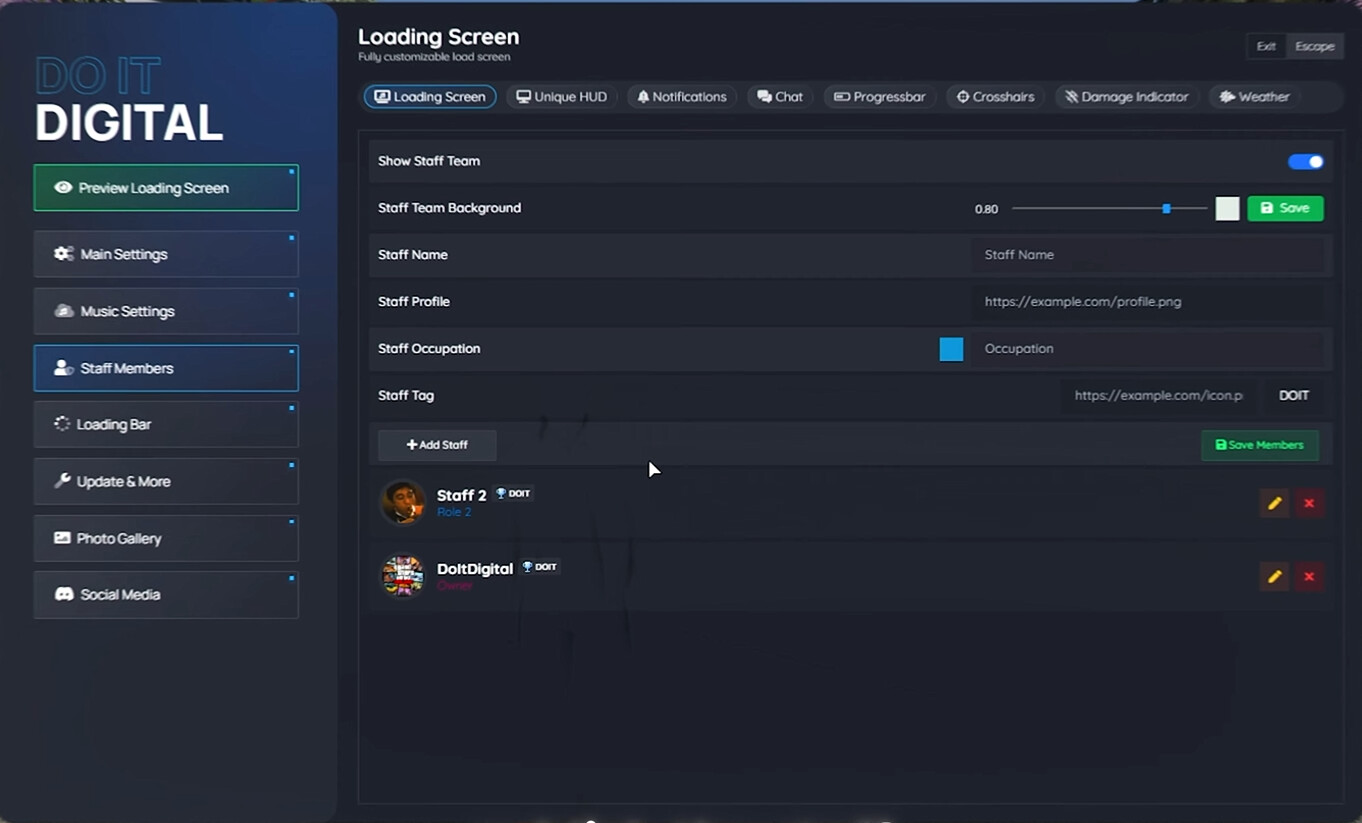This screenshot has height=823, width=1362.
Task: Click the DoItDigital profile avatar
Action: (x=403, y=576)
